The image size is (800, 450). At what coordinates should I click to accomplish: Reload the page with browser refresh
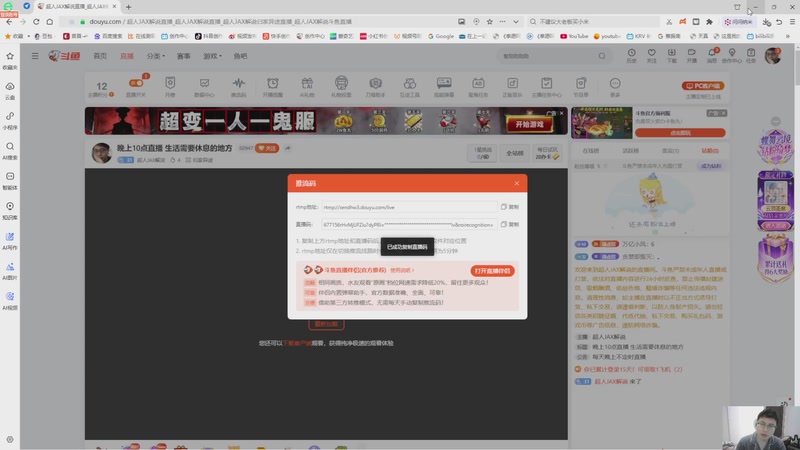point(36,21)
